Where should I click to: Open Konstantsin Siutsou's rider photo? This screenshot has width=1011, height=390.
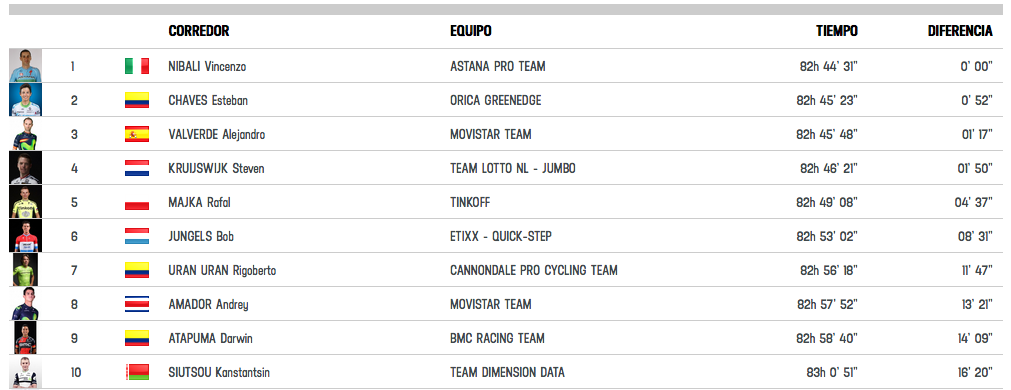tap(26, 372)
